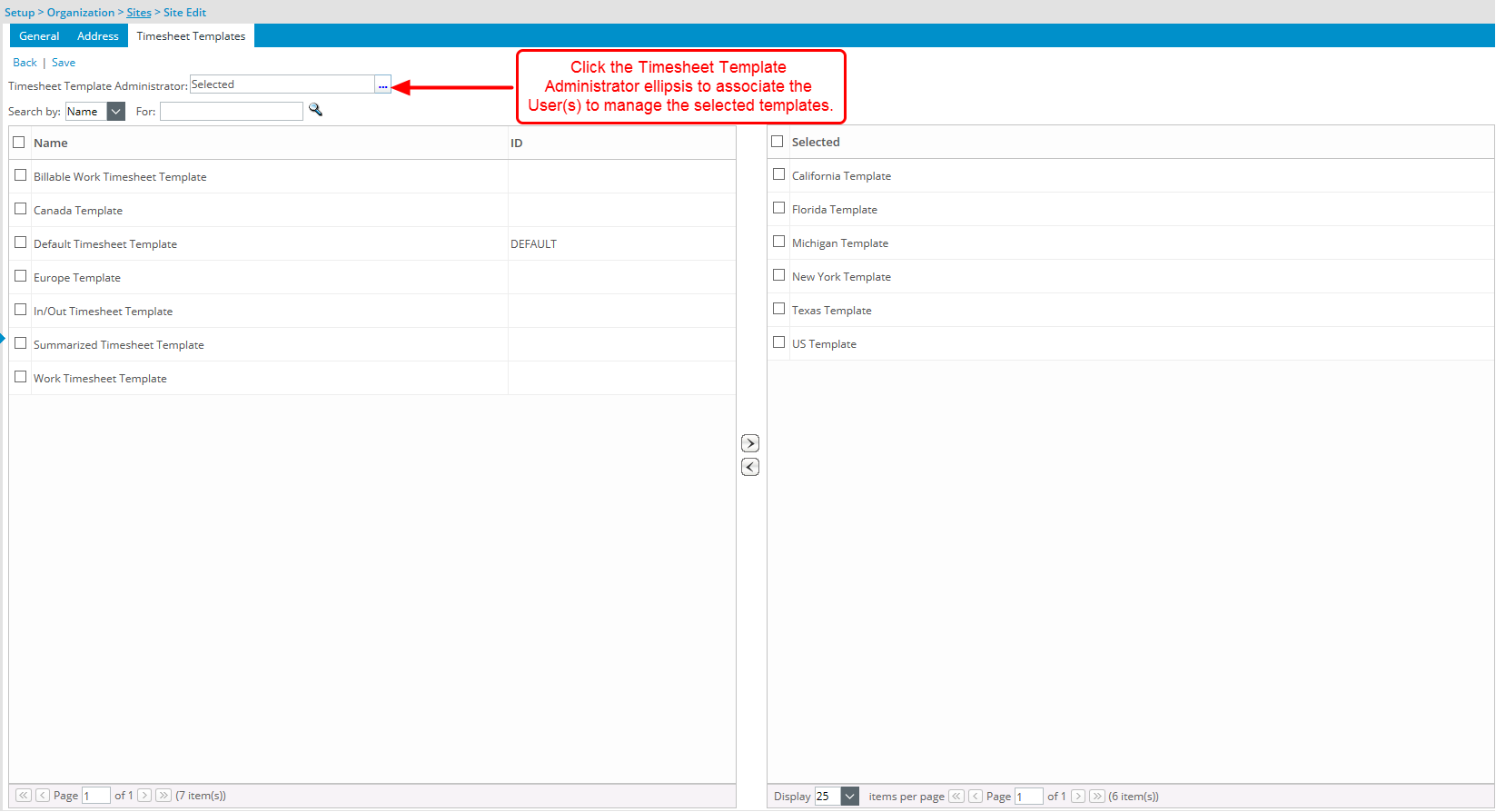Check the New York Template checkbox
1496x812 pixels.
pyautogui.click(x=778, y=275)
